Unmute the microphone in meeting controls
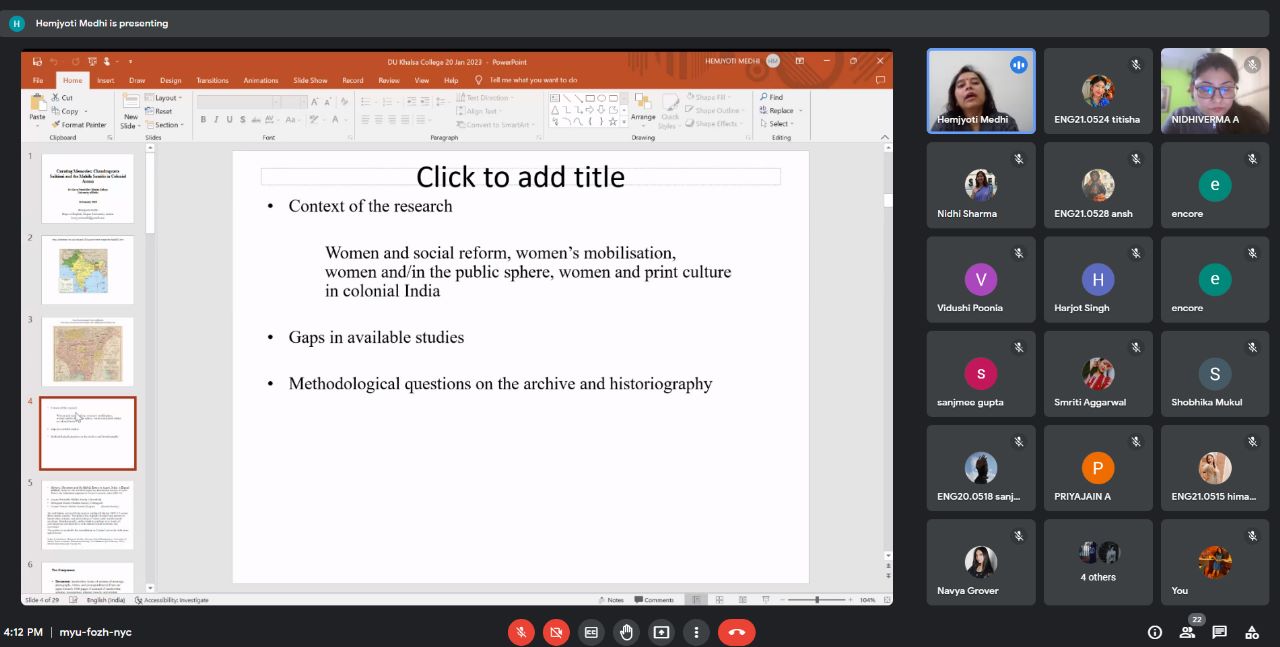 tap(520, 632)
